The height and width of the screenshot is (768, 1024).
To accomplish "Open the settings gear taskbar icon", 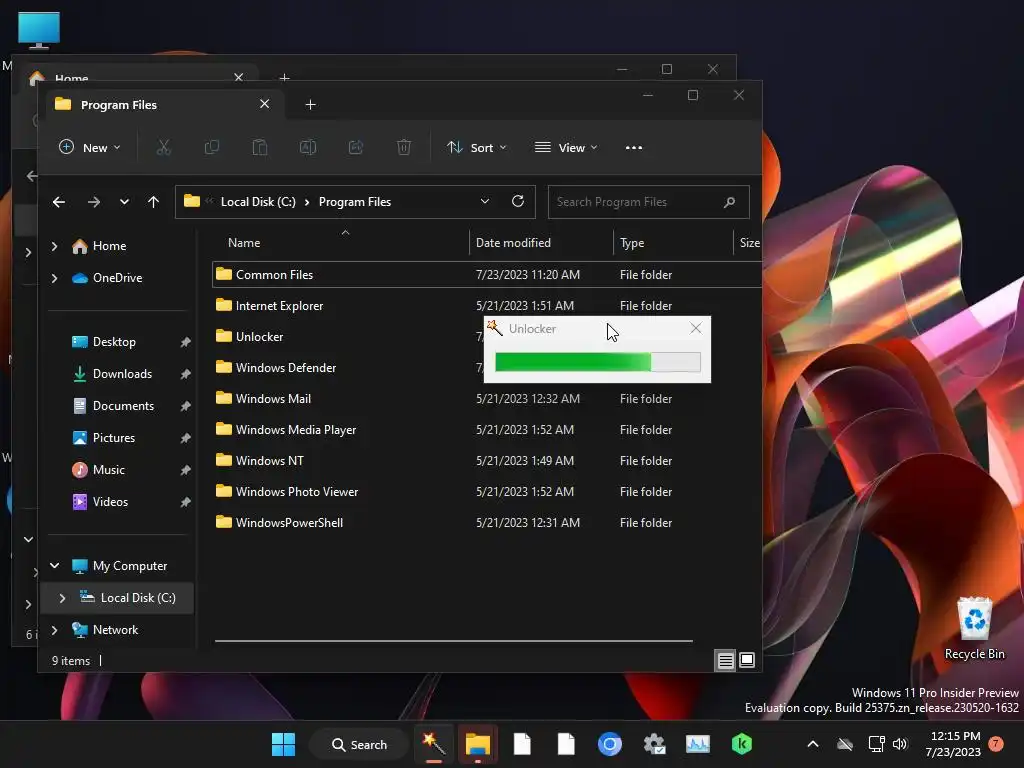I will pos(654,744).
